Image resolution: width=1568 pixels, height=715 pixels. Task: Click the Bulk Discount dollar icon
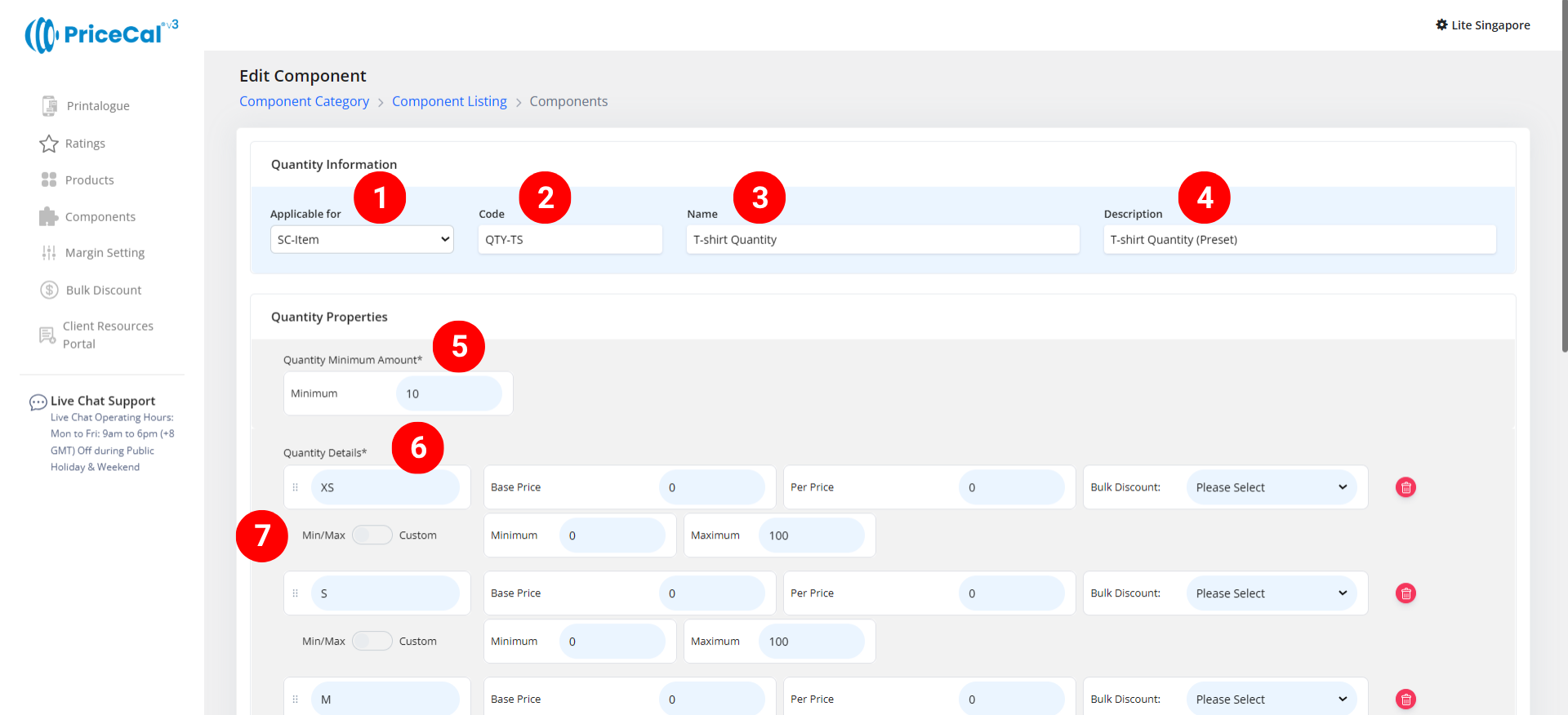[x=49, y=290]
